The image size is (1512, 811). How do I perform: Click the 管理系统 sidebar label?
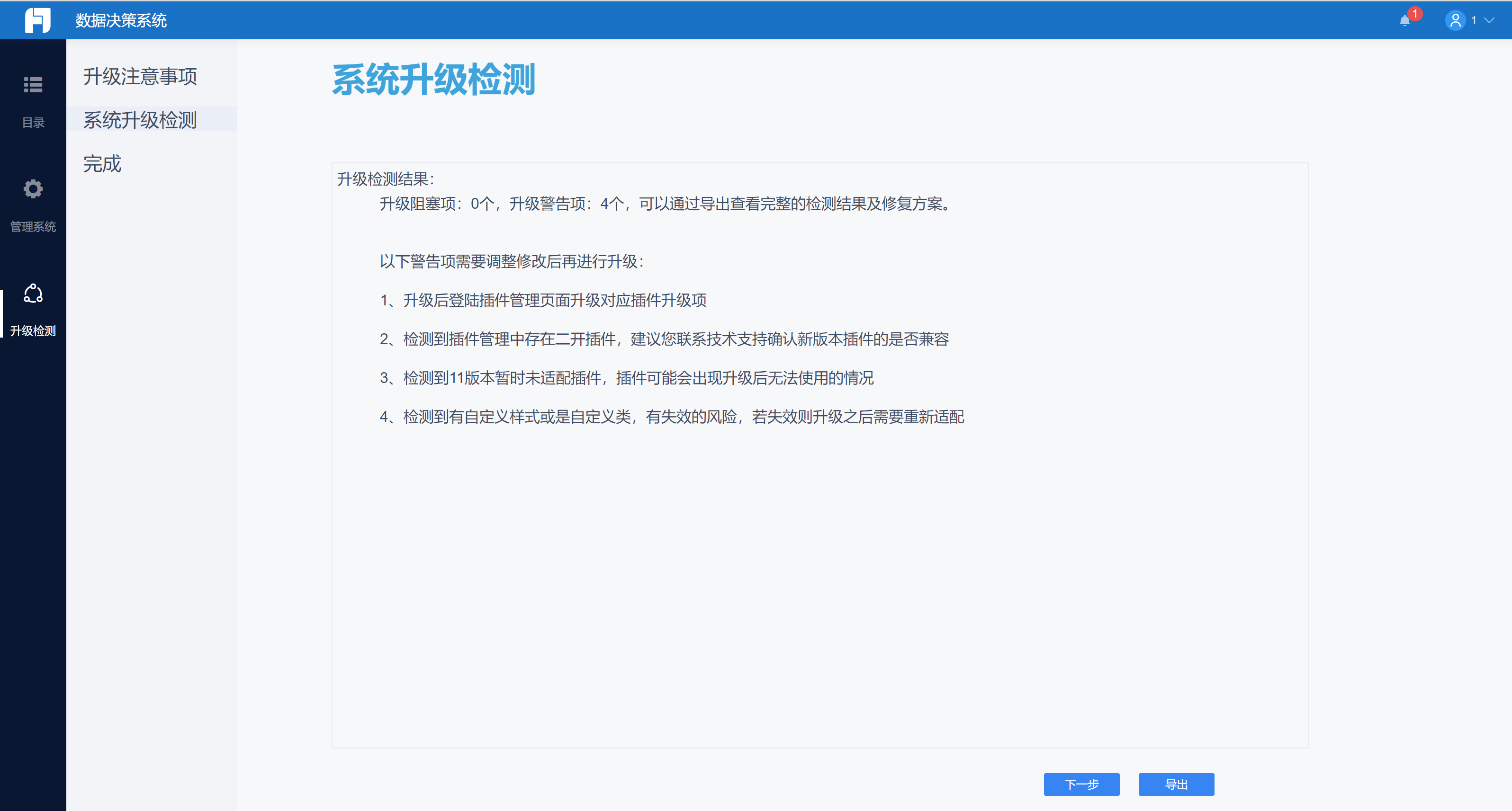pyautogui.click(x=33, y=226)
